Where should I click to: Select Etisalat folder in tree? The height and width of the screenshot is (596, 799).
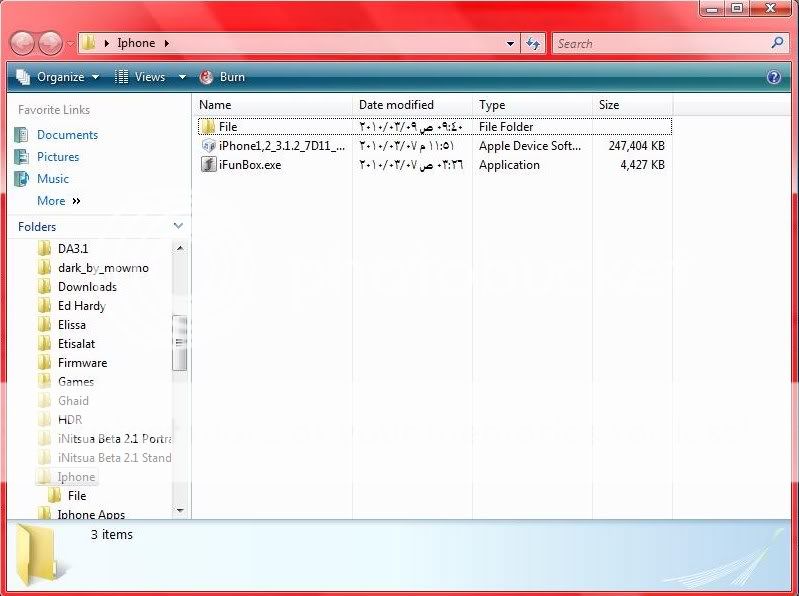(x=76, y=344)
